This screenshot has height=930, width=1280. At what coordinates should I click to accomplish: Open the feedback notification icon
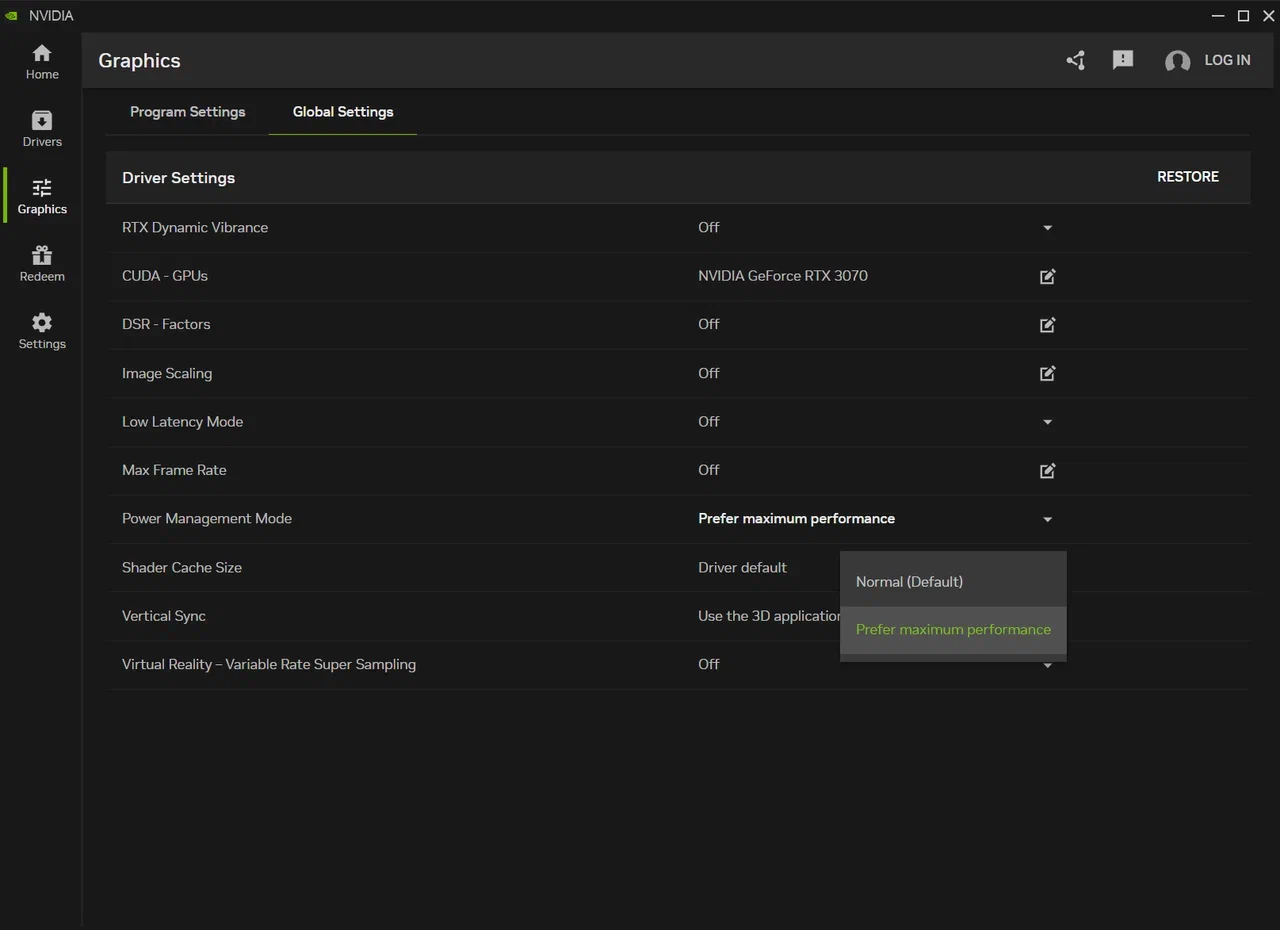click(x=1123, y=61)
